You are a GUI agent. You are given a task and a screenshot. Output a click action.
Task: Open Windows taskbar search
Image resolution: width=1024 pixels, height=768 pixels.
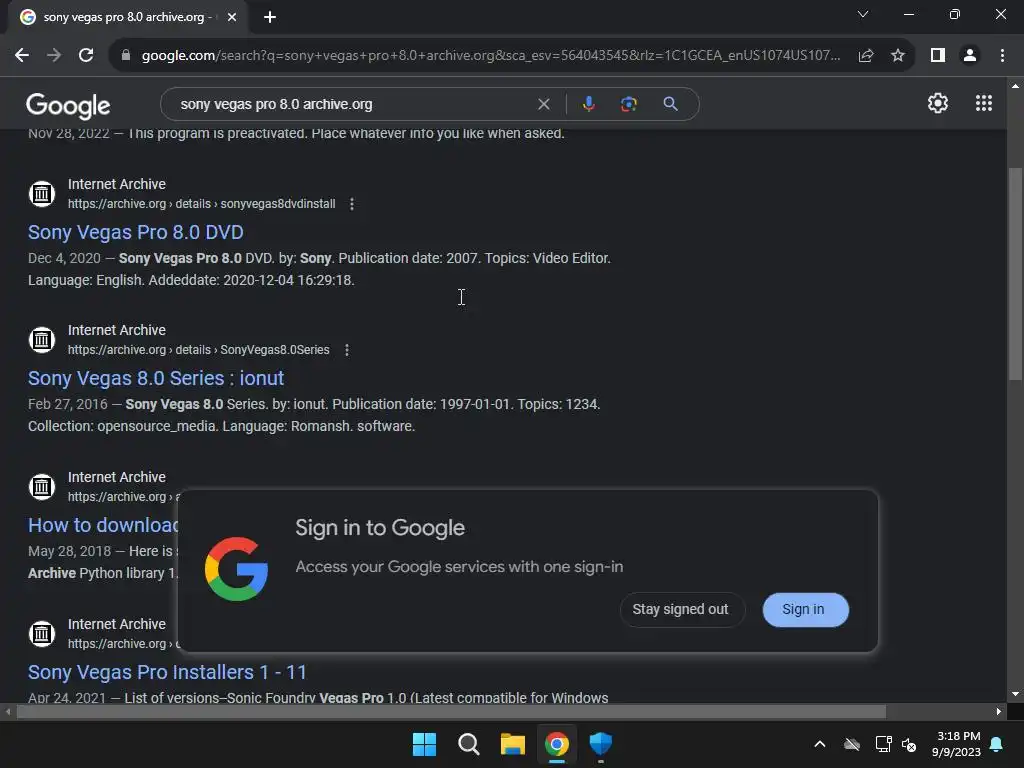click(x=469, y=744)
